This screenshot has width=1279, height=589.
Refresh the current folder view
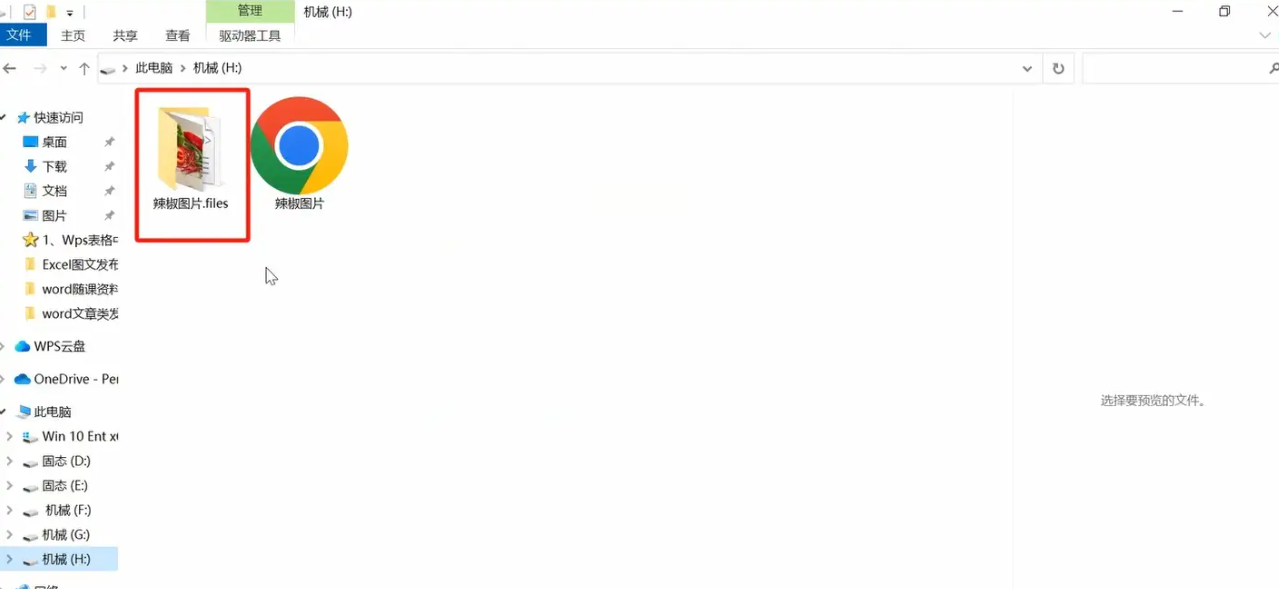coord(1058,68)
